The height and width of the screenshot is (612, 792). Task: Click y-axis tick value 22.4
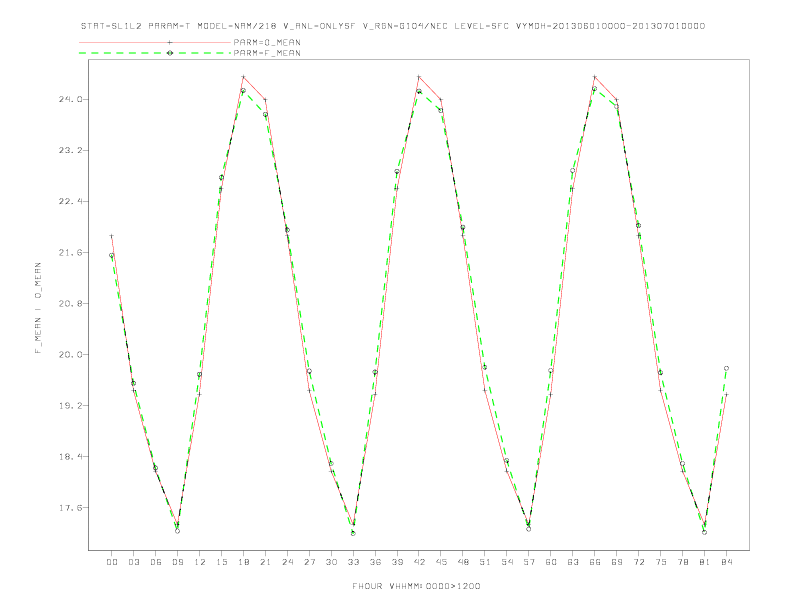[x=70, y=201]
